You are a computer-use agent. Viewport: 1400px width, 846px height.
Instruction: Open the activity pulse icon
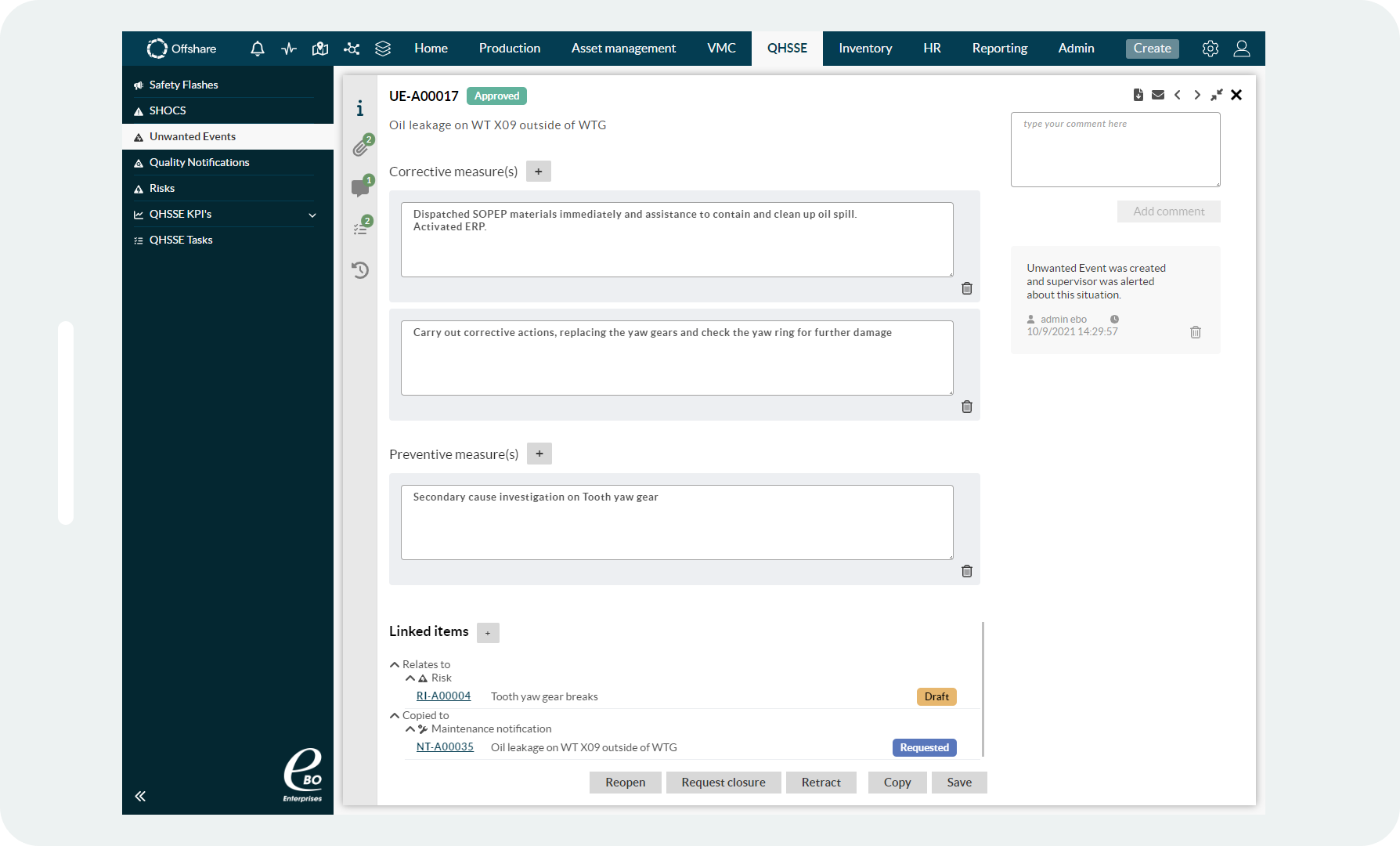click(289, 49)
